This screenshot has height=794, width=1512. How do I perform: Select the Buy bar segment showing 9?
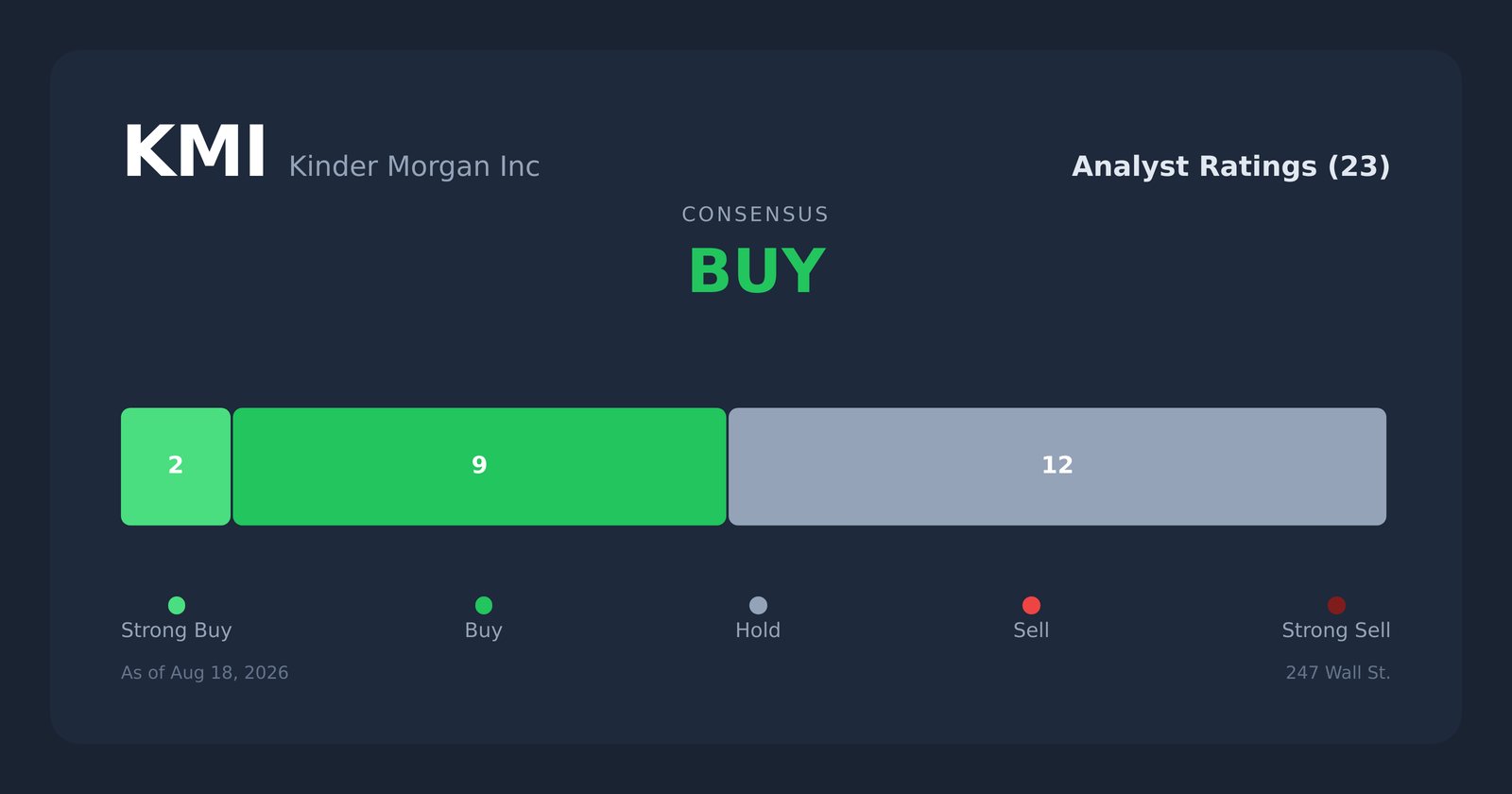pos(479,467)
